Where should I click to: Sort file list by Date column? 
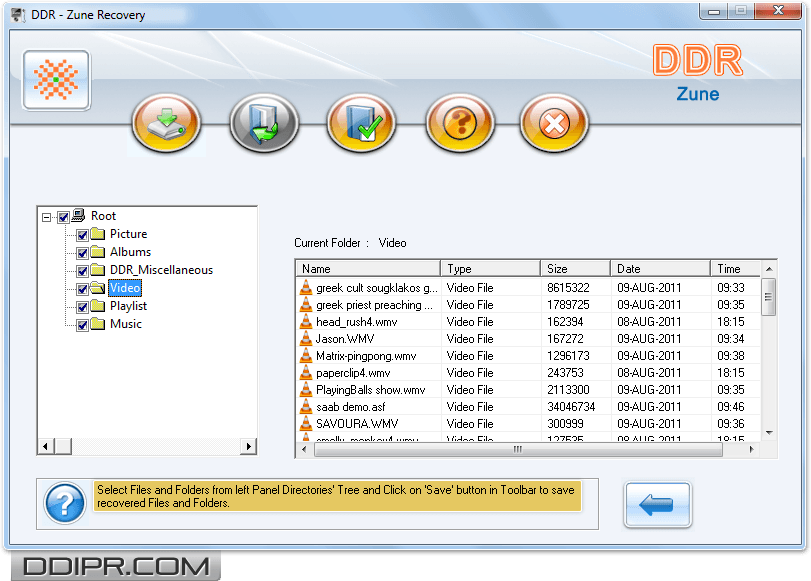click(660, 269)
